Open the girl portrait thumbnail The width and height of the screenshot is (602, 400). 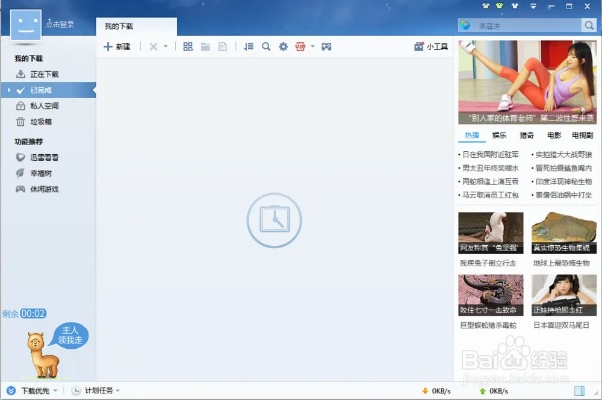click(564, 295)
